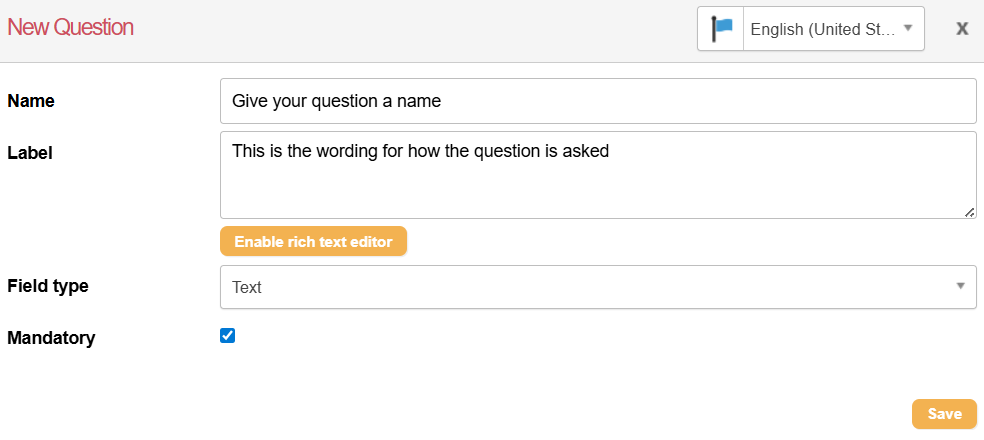
Task: Click the Label textarea resize handle
Action: coord(970,212)
